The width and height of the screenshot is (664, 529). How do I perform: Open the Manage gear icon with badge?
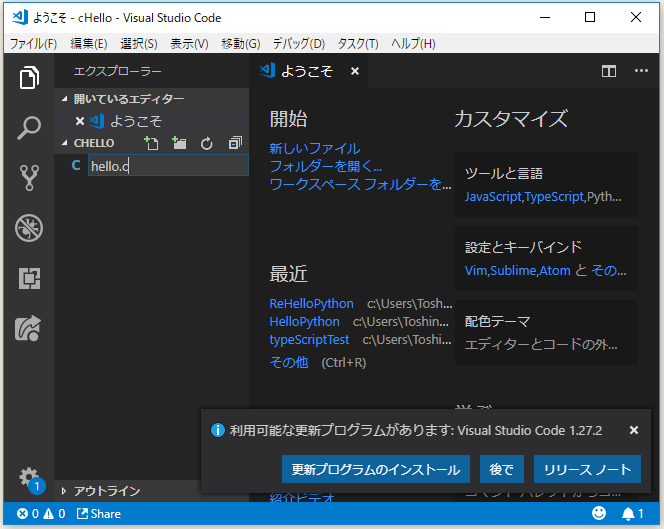click(x=29, y=479)
